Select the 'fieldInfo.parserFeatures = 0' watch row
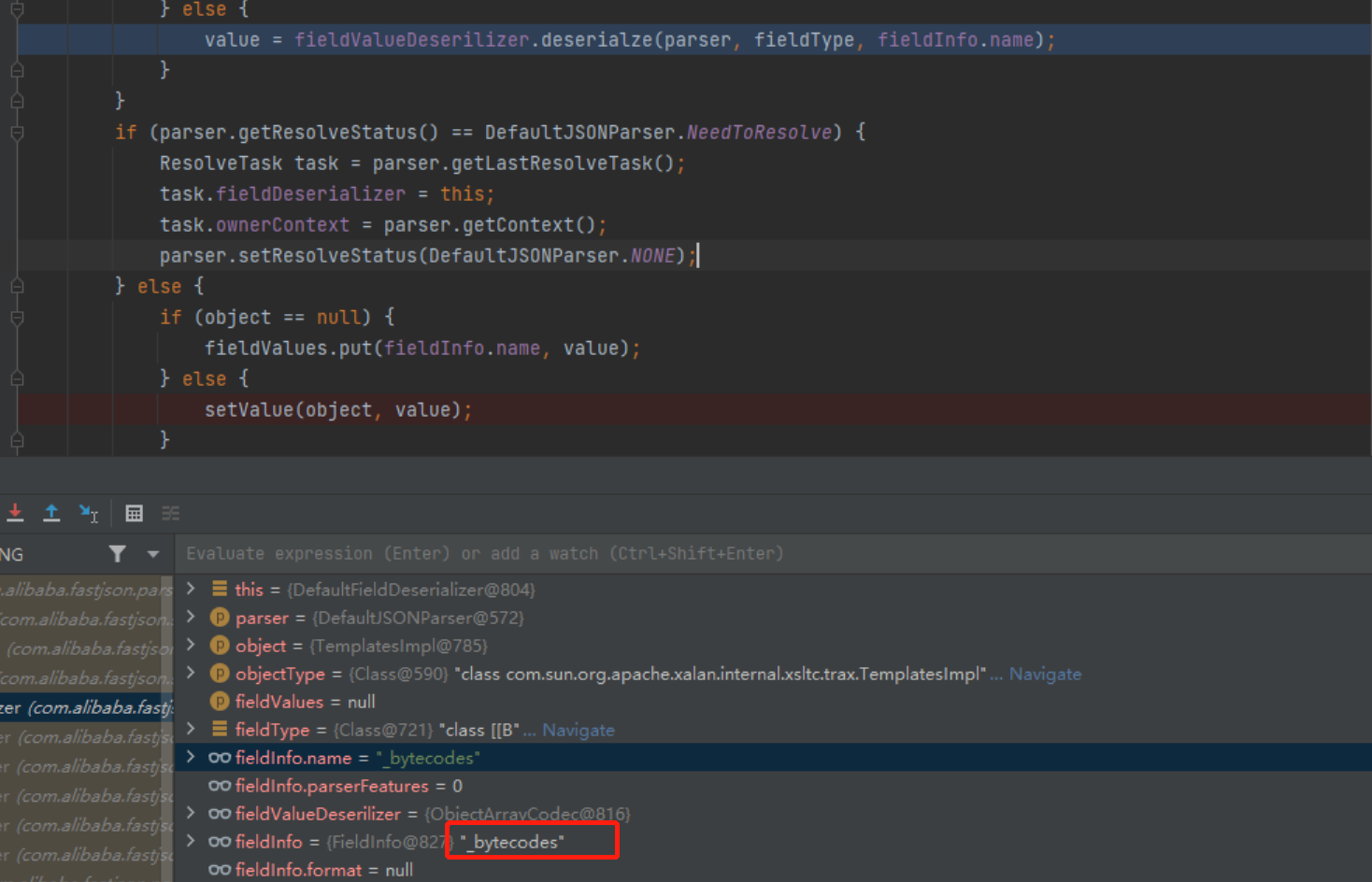This screenshot has width=1372, height=882. click(x=774, y=786)
